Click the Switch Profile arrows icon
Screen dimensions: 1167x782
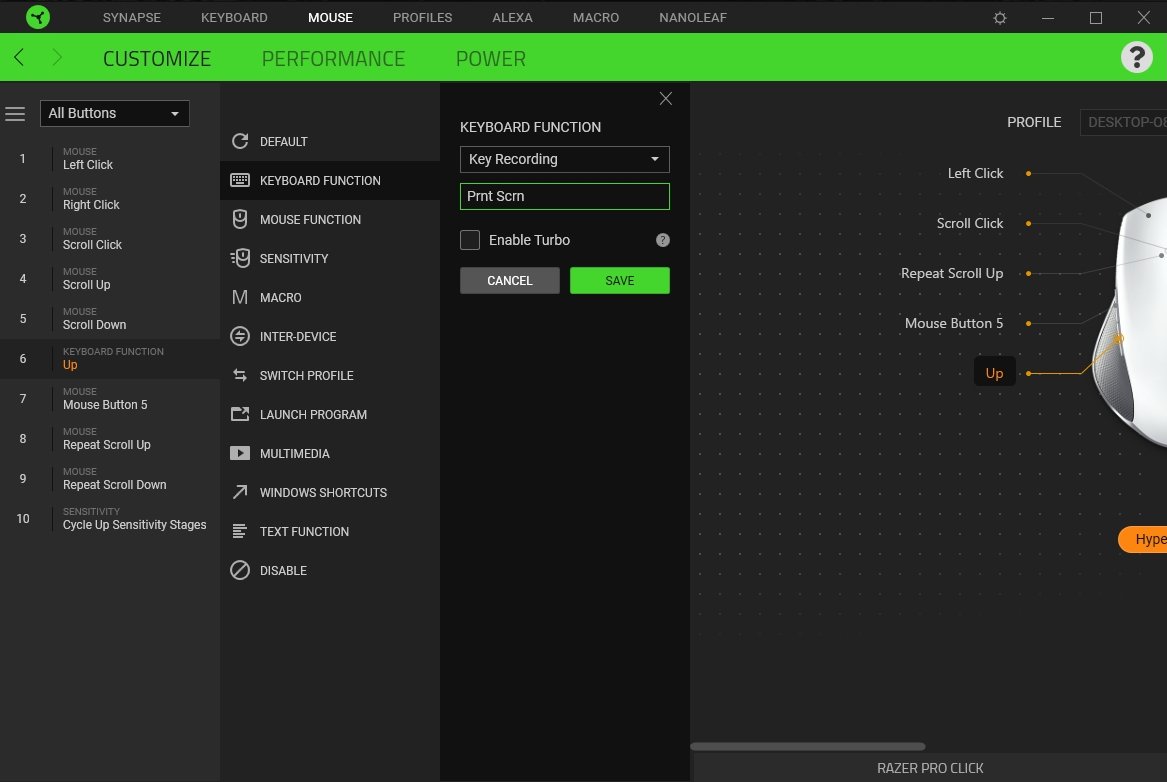tap(240, 376)
